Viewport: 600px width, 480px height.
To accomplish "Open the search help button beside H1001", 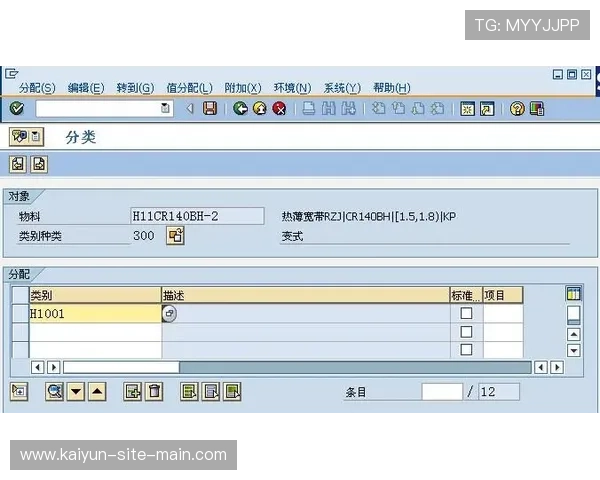I will (x=170, y=313).
